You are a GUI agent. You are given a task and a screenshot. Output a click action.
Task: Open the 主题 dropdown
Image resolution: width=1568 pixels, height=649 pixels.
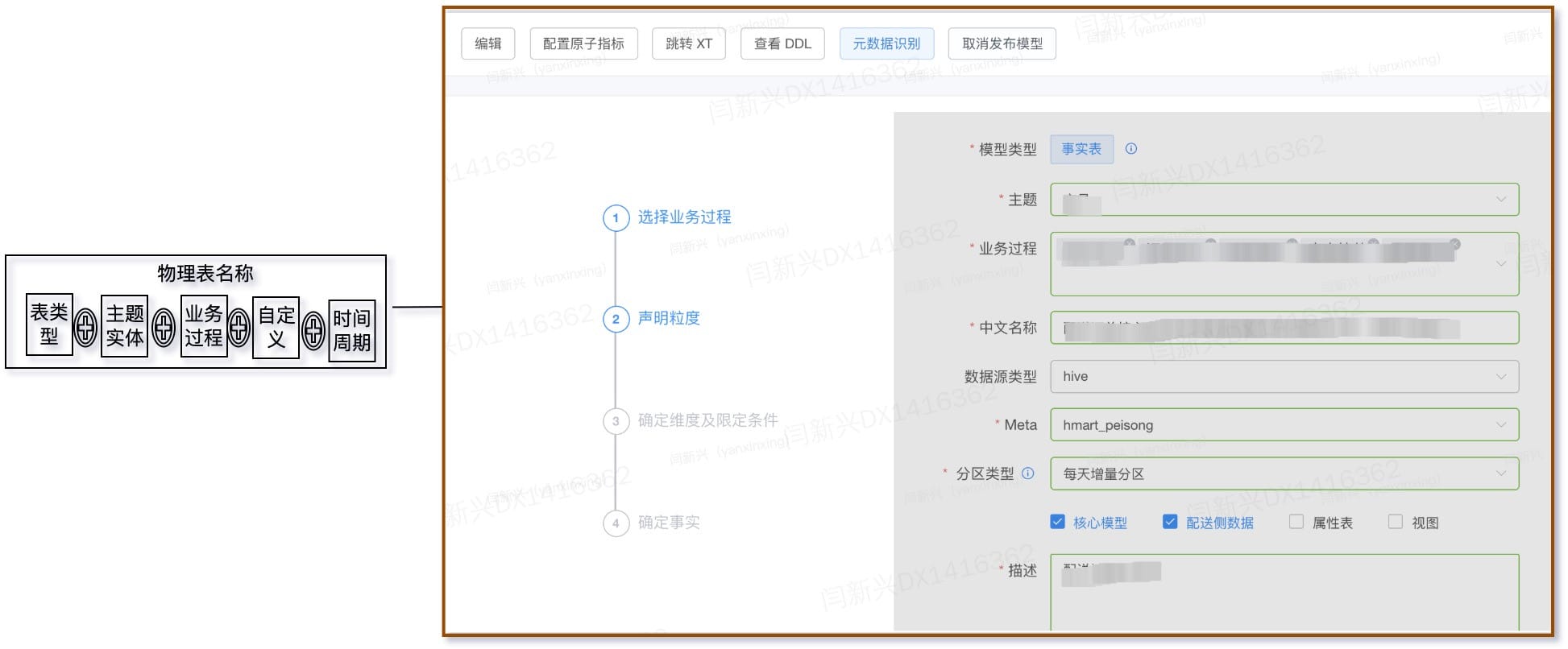[x=1284, y=200]
